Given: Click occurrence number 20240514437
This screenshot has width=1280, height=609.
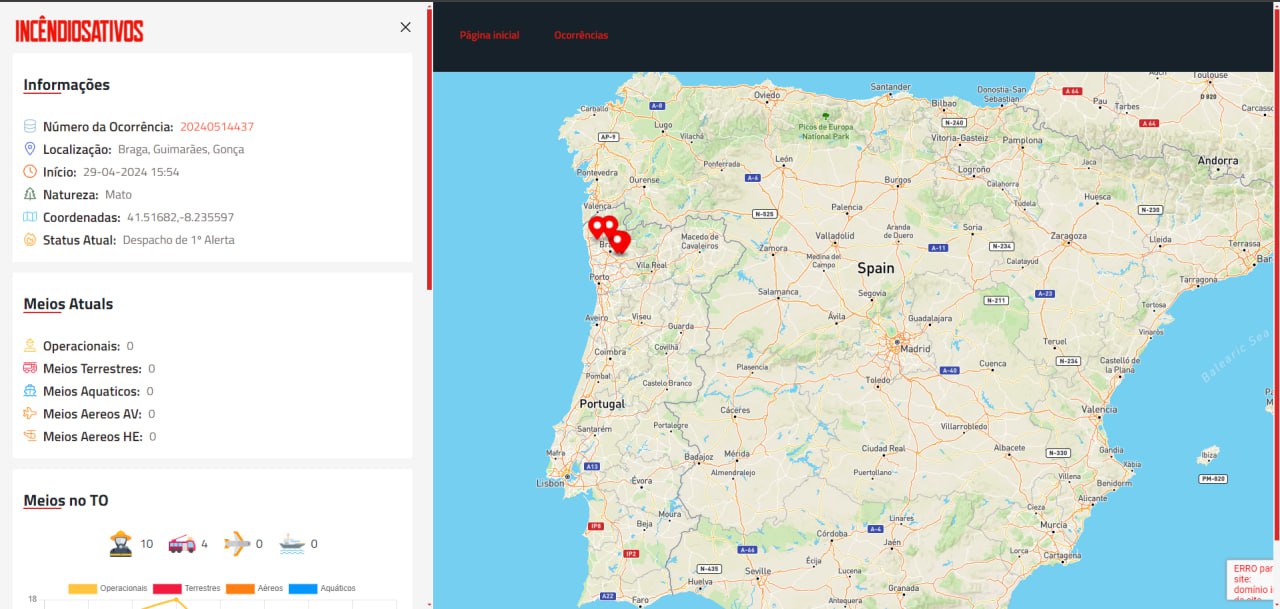Looking at the screenshot, I should click(x=216, y=126).
